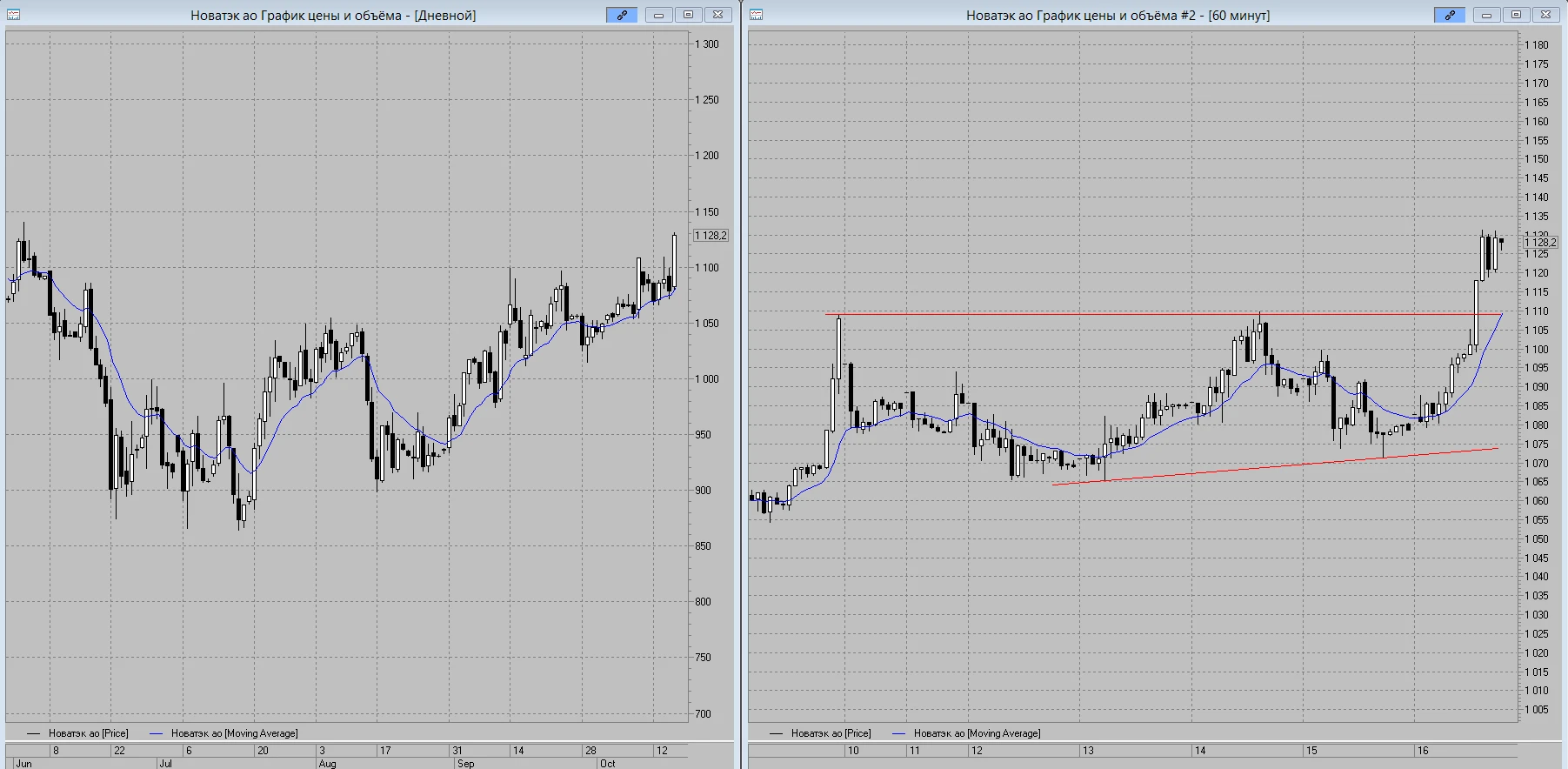Toggle the link icon in the 60-minute chart title bar

tap(1450, 15)
